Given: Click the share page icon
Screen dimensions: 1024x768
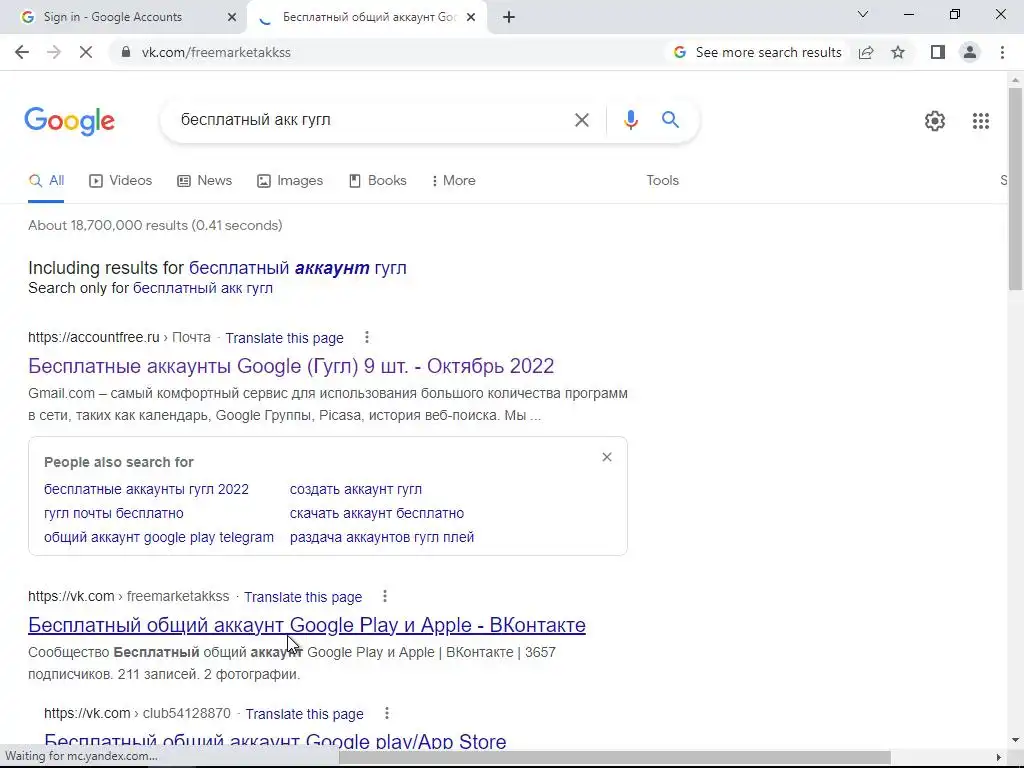Looking at the screenshot, I should click(866, 52).
